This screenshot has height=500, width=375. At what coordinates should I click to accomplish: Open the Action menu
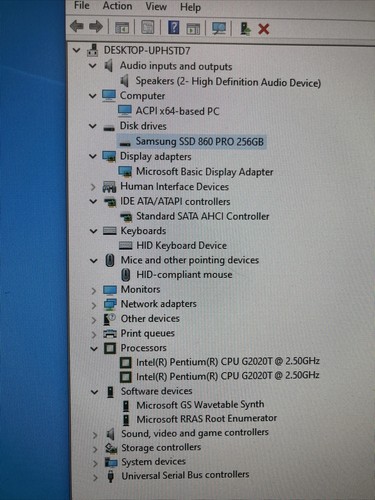tap(117, 6)
